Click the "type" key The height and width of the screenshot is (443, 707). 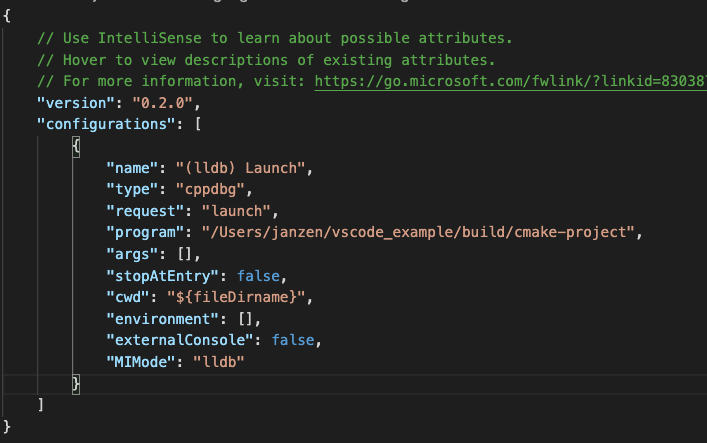click(132, 189)
